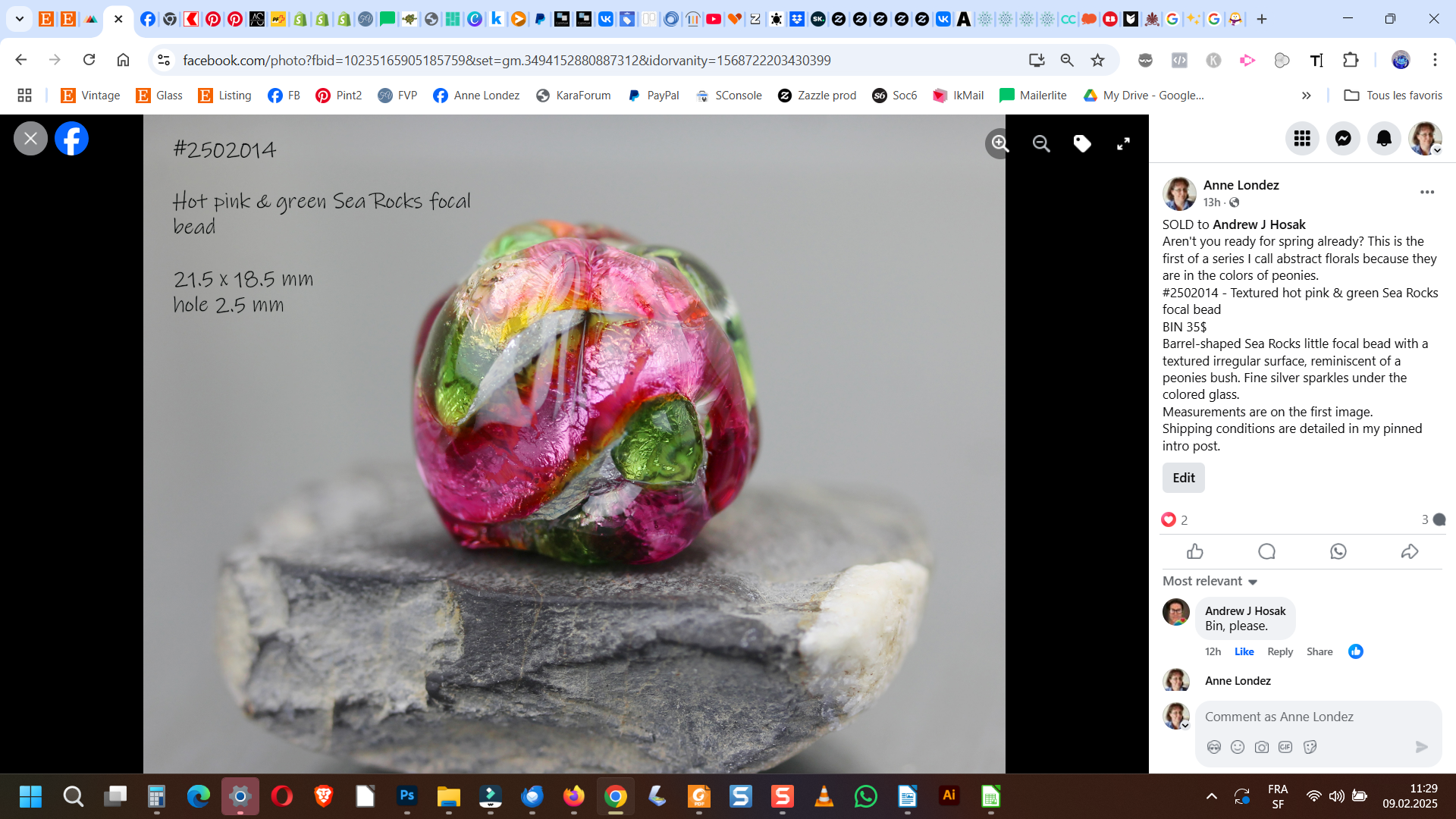Click the tag photo icon

(x=1082, y=143)
